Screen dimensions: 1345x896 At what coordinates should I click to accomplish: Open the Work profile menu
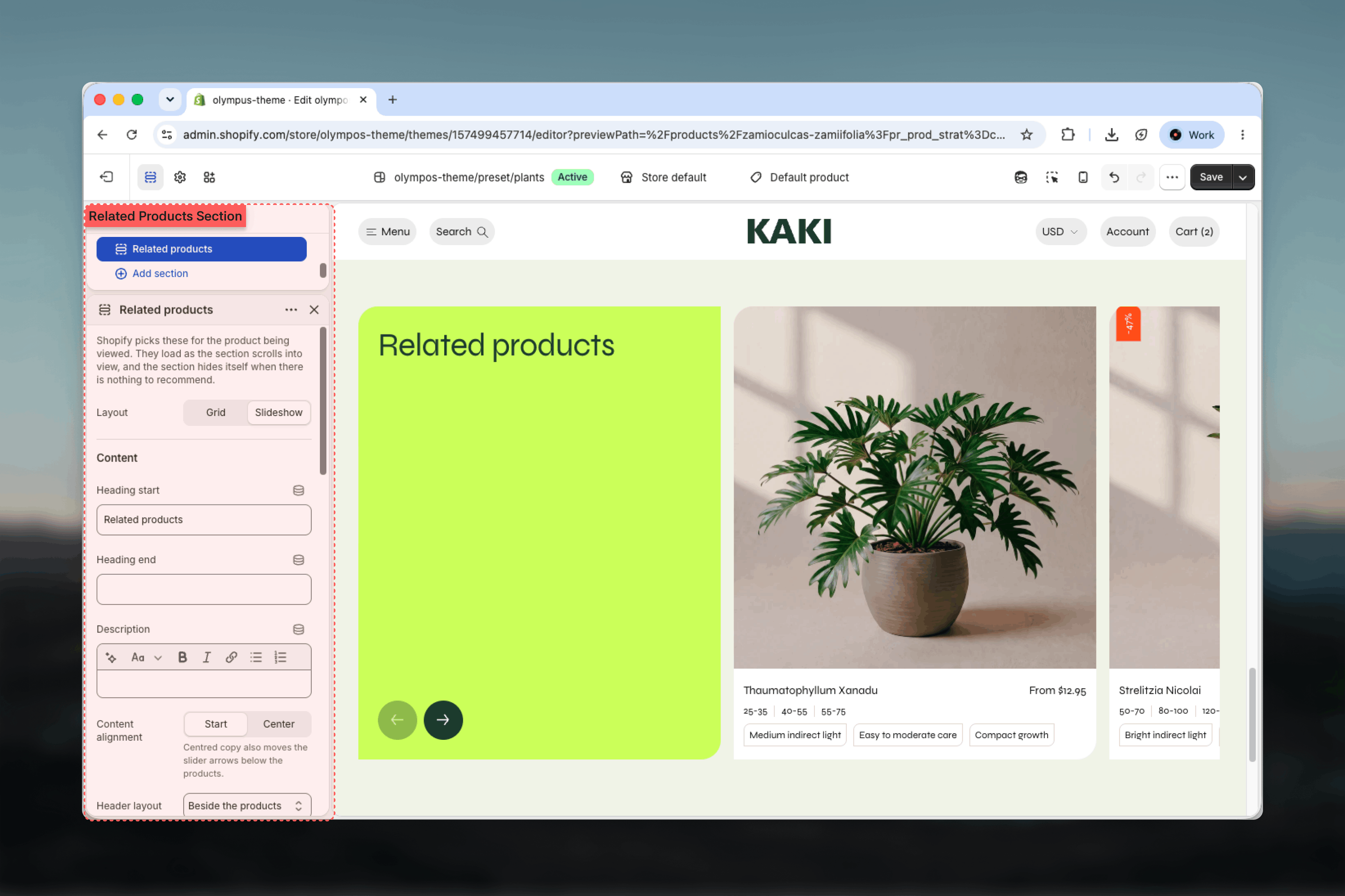1191,135
